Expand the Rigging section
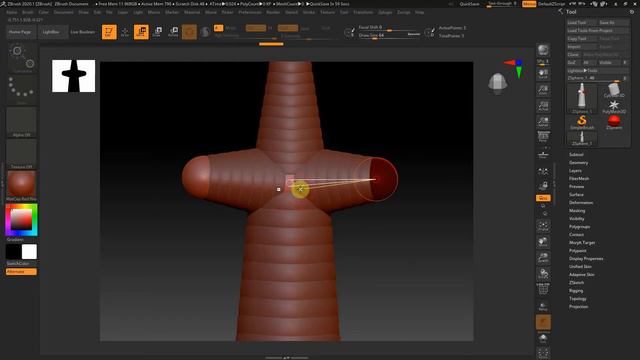The width and height of the screenshot is (640, 360). (576, 291)
